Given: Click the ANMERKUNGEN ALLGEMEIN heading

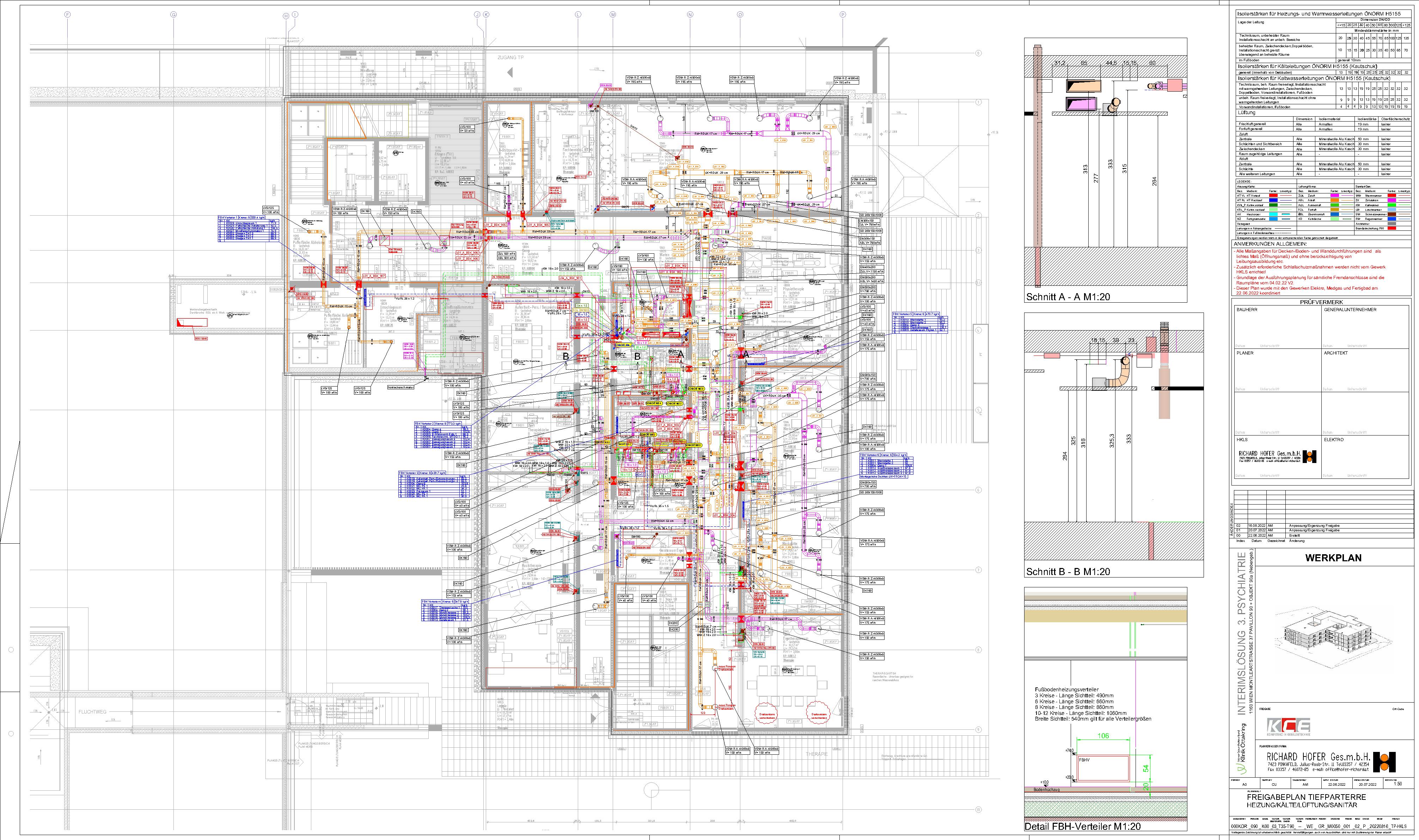Looking at the screenshot, I should click(x=1270, y=244).
